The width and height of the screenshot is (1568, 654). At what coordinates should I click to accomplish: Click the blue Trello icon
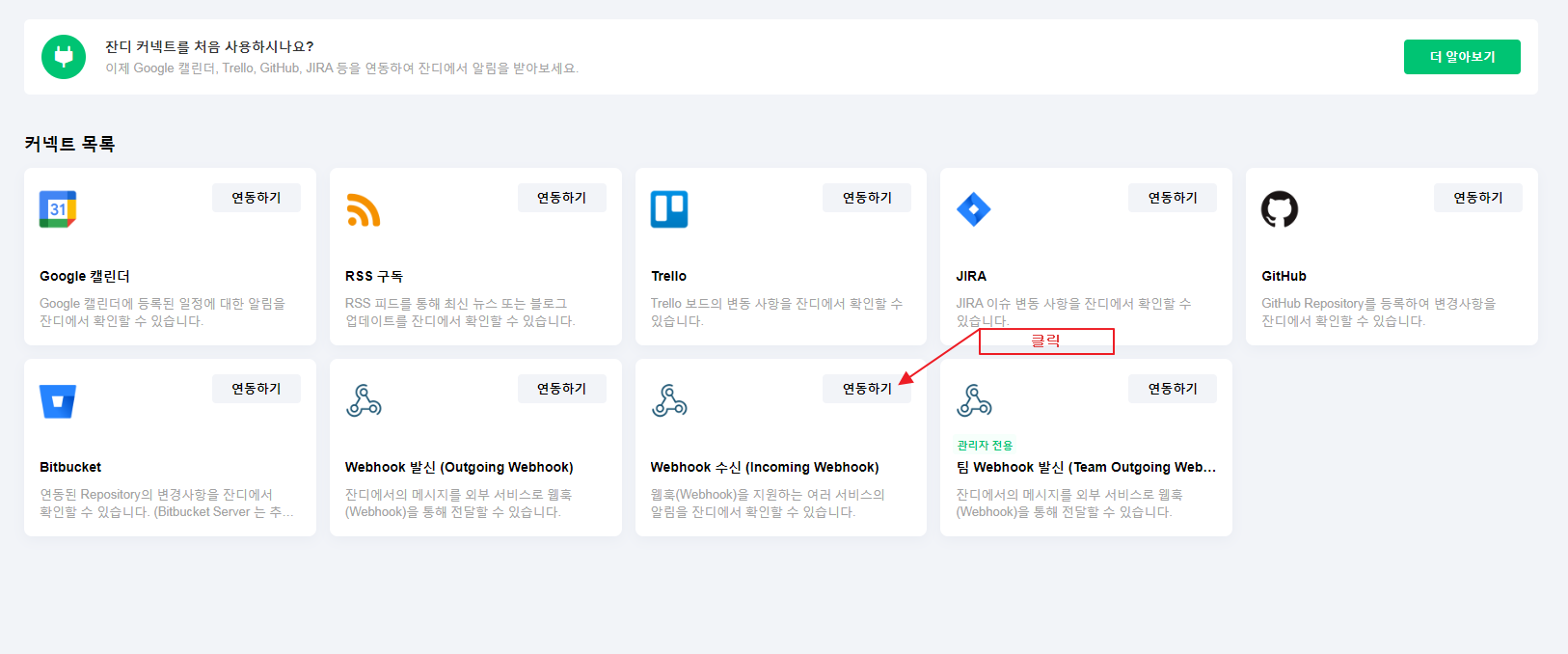(x=669, y=209)
